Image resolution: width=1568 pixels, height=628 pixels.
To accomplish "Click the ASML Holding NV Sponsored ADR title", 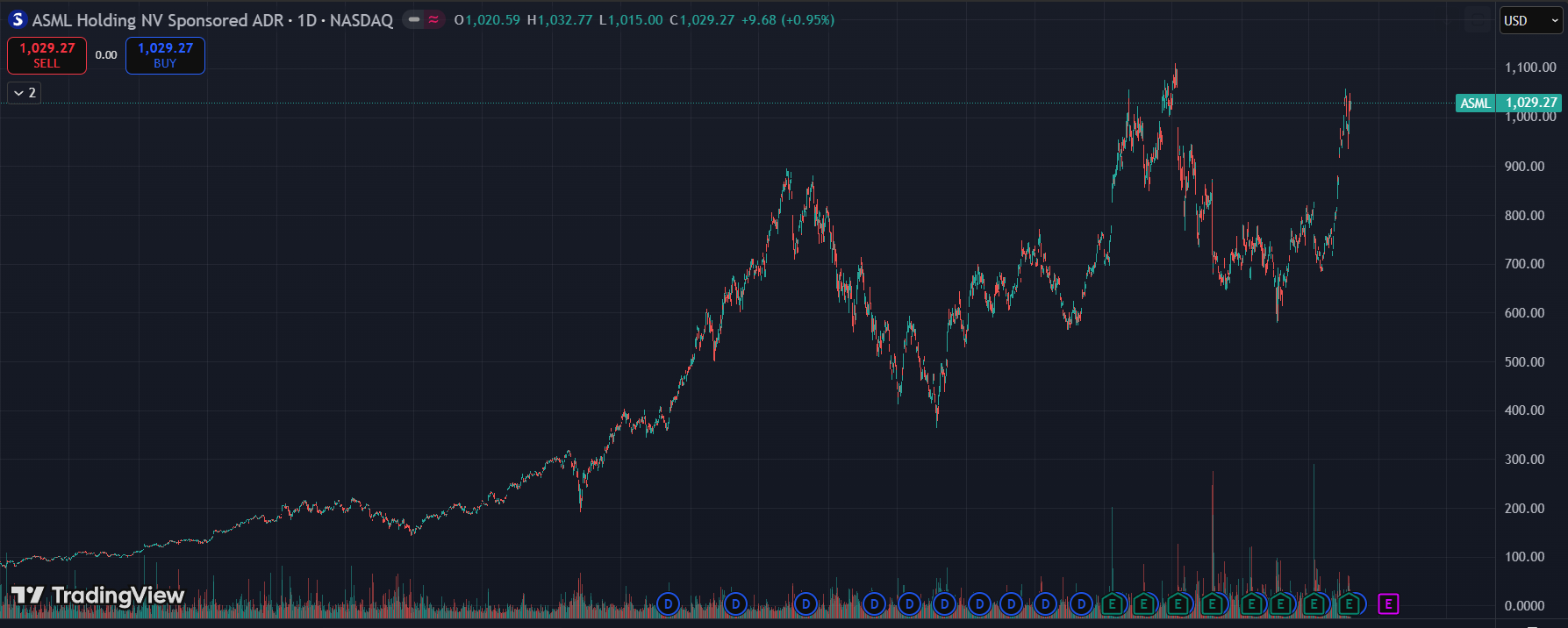I will coord(158,20).
